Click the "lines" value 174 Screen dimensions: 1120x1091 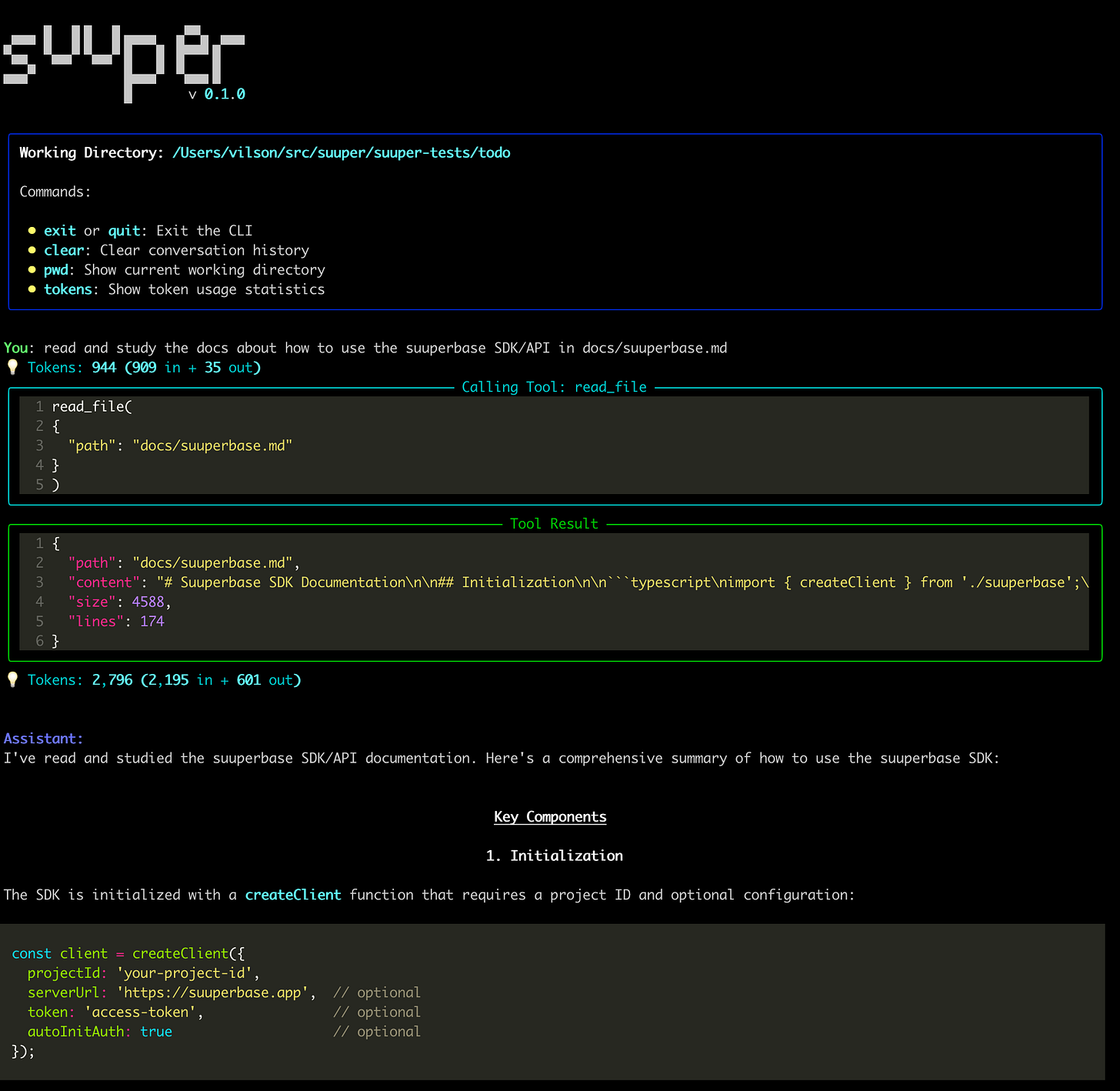pos(152,622)
